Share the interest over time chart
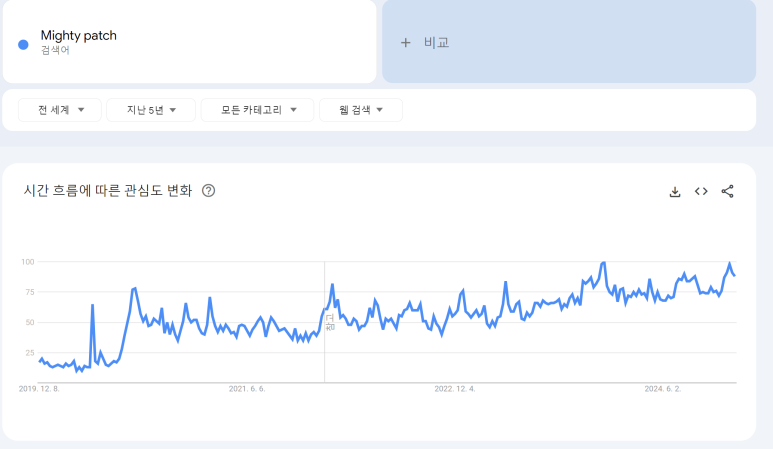Viewport: 773px width, 449px height. tap(728, 191)
